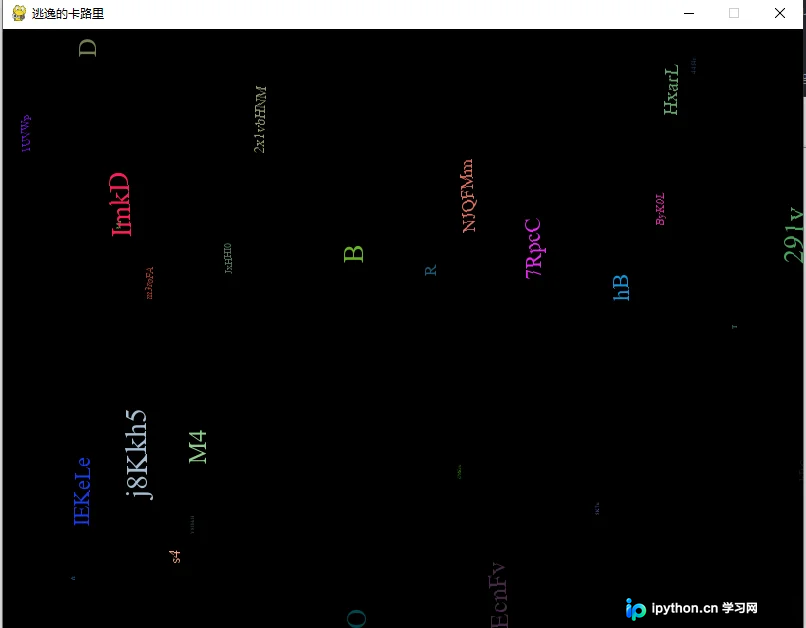Click the green rotated text "HxarL"

(x=671, y=89)
